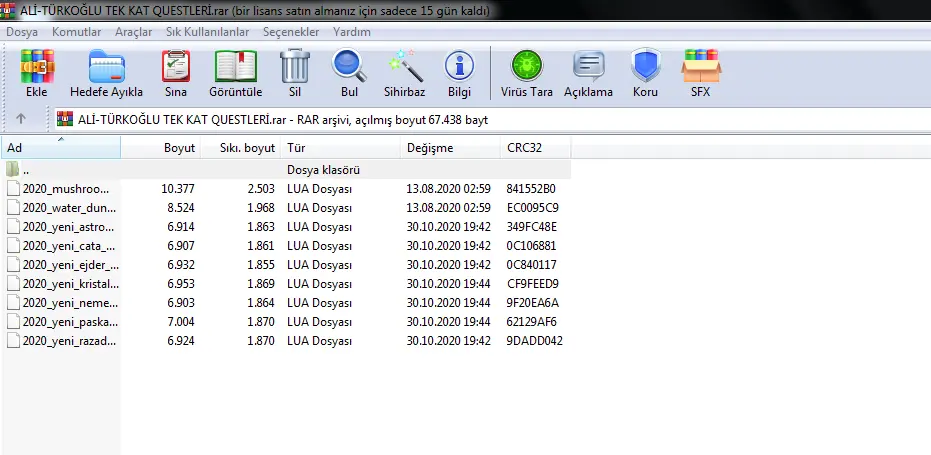This screenshot has height=455, width=931.
Task: Launch the Sihirbaz wizard icon
Action: 404,66
